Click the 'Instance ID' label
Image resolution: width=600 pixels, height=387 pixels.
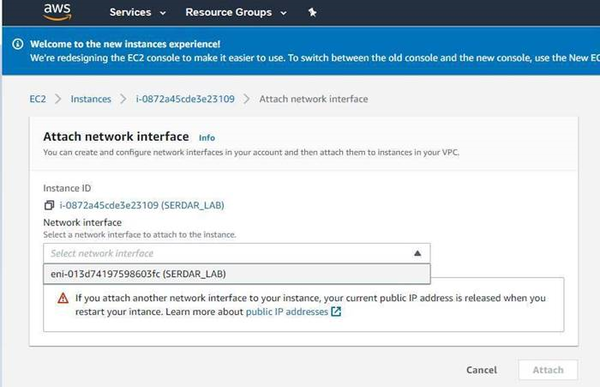tap(67, 188)
